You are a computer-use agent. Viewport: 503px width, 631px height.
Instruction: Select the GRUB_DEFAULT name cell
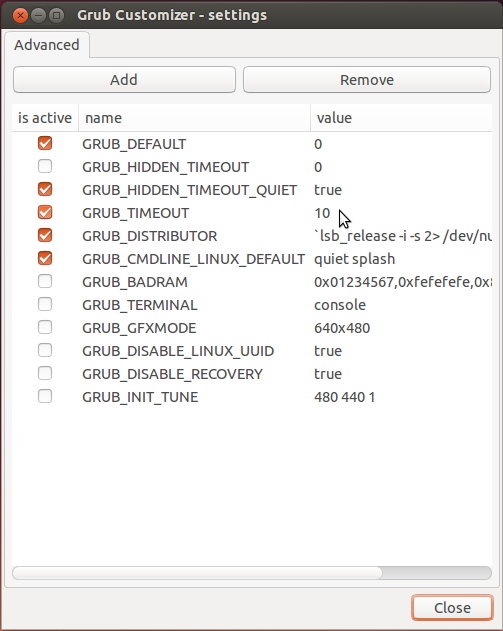[x=134, y=144]
